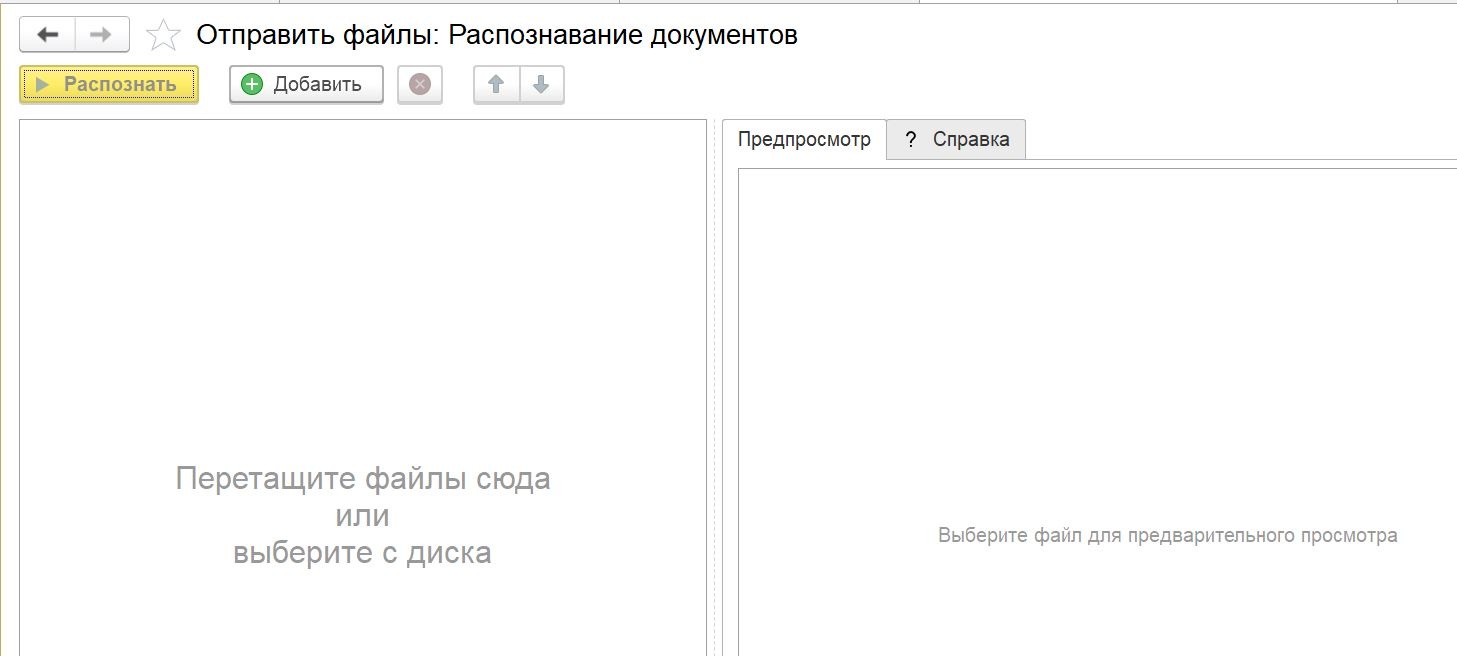Click the question mark icon on the Справка tab

point(910,140)
